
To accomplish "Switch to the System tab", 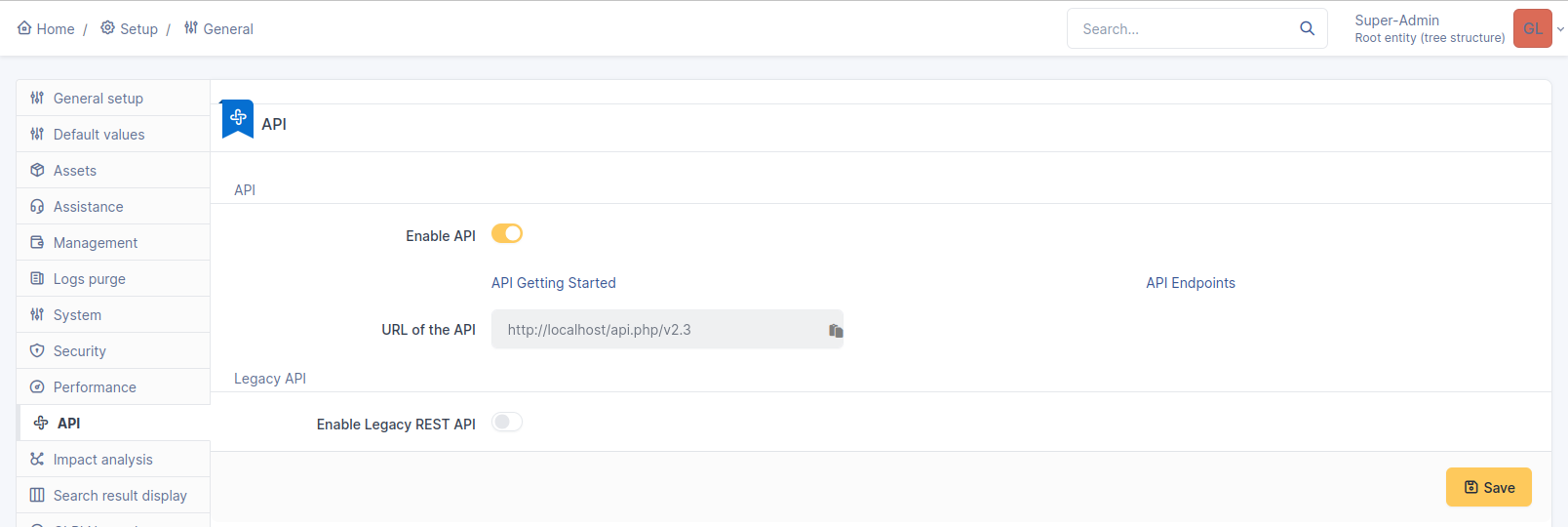I will (113, 314).
